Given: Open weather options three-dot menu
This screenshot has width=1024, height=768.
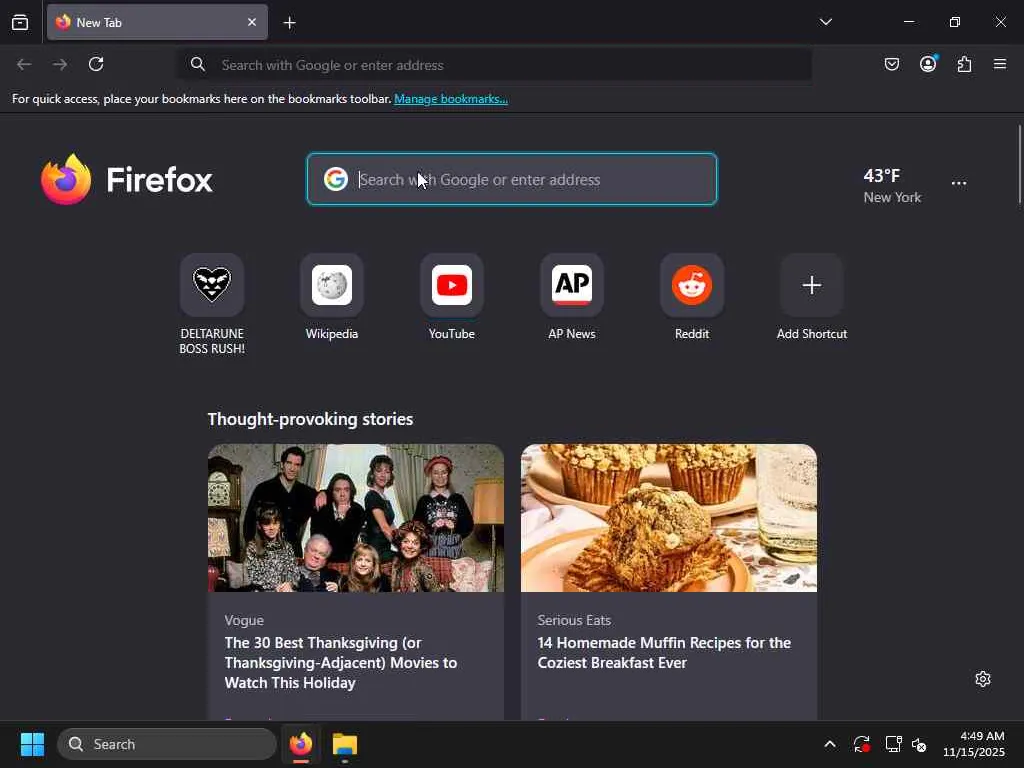Looking at the screenshot, I should (959, 184).
